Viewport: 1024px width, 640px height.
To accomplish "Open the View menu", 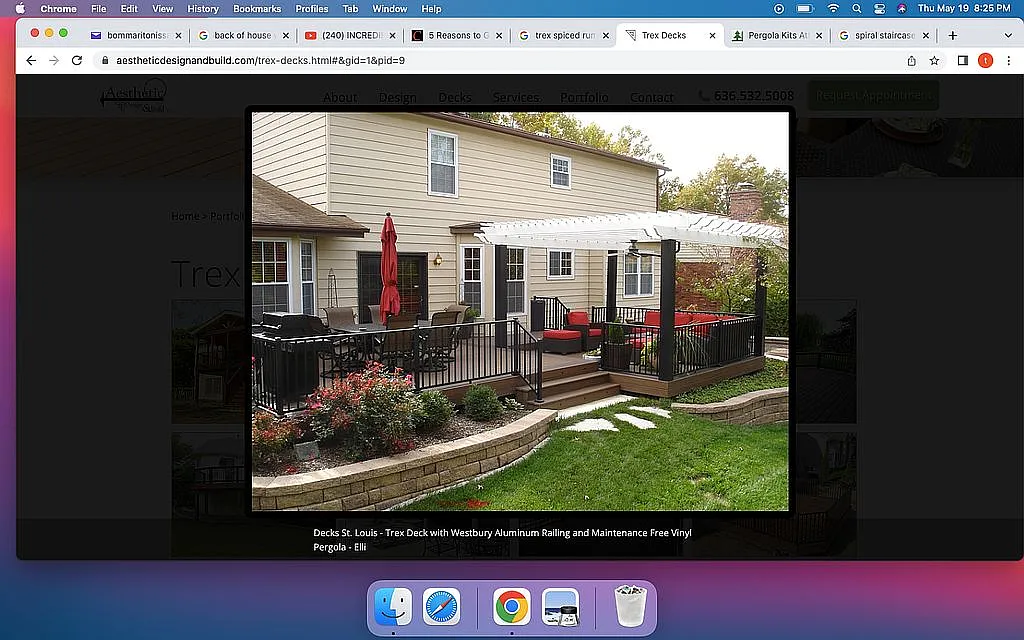I will (162, 8).
